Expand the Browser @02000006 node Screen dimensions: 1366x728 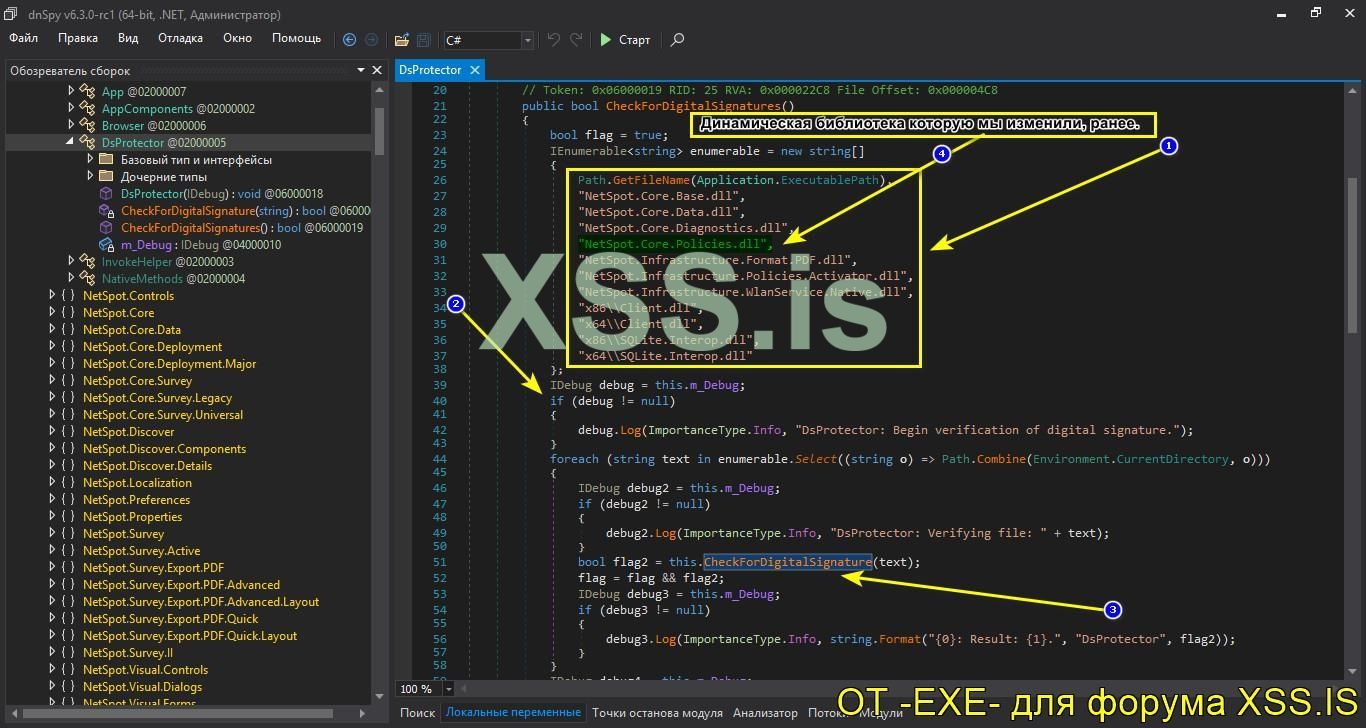point(70,126)
